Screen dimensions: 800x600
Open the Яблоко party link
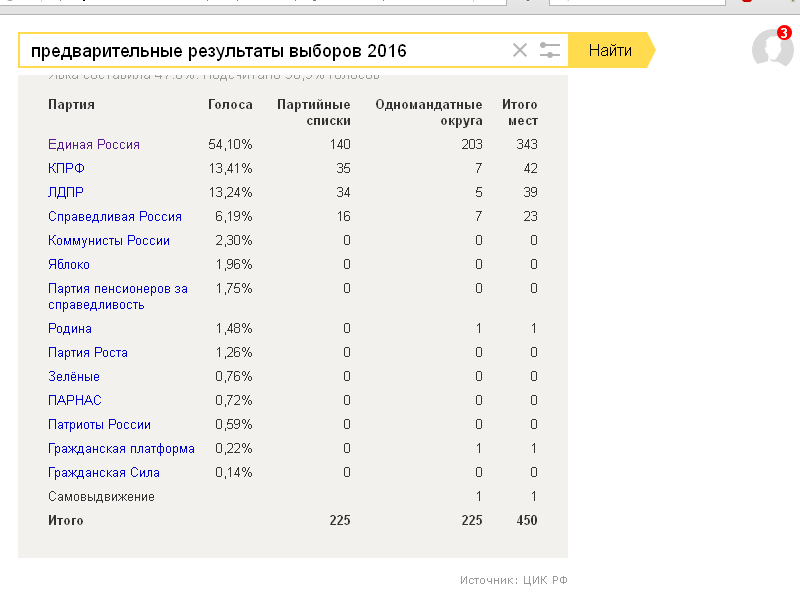(x=69, y=264)
